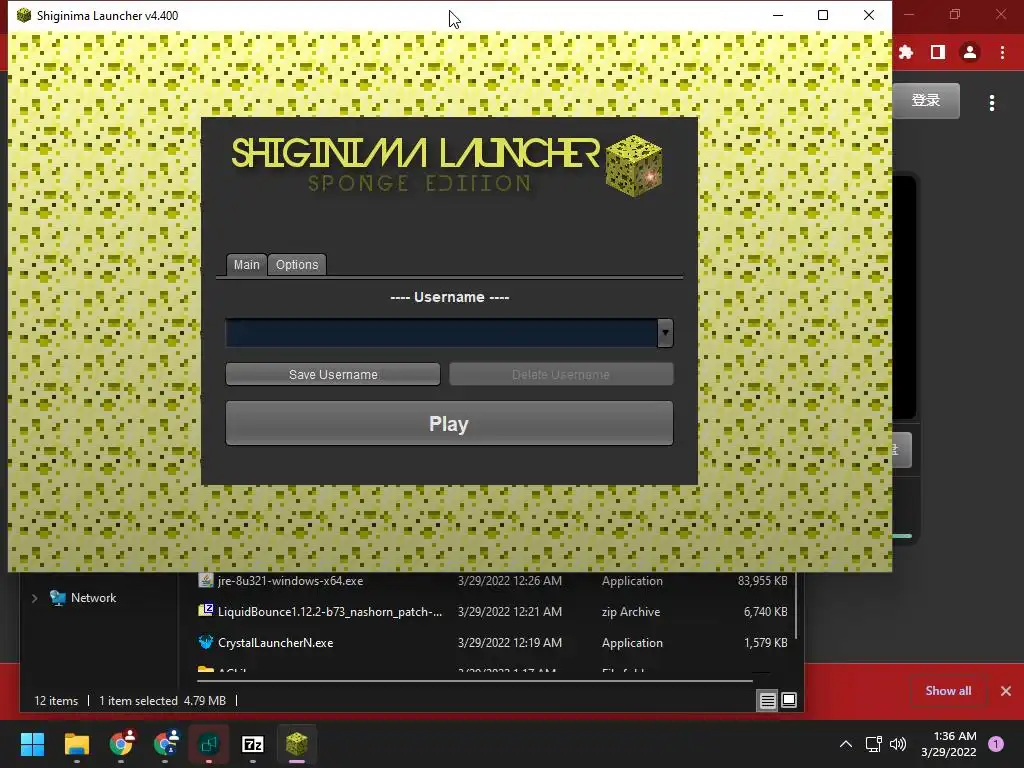1024x768 pixels.
Task: Open 7-Zip from the taskbar
Action: coord(253,744)
